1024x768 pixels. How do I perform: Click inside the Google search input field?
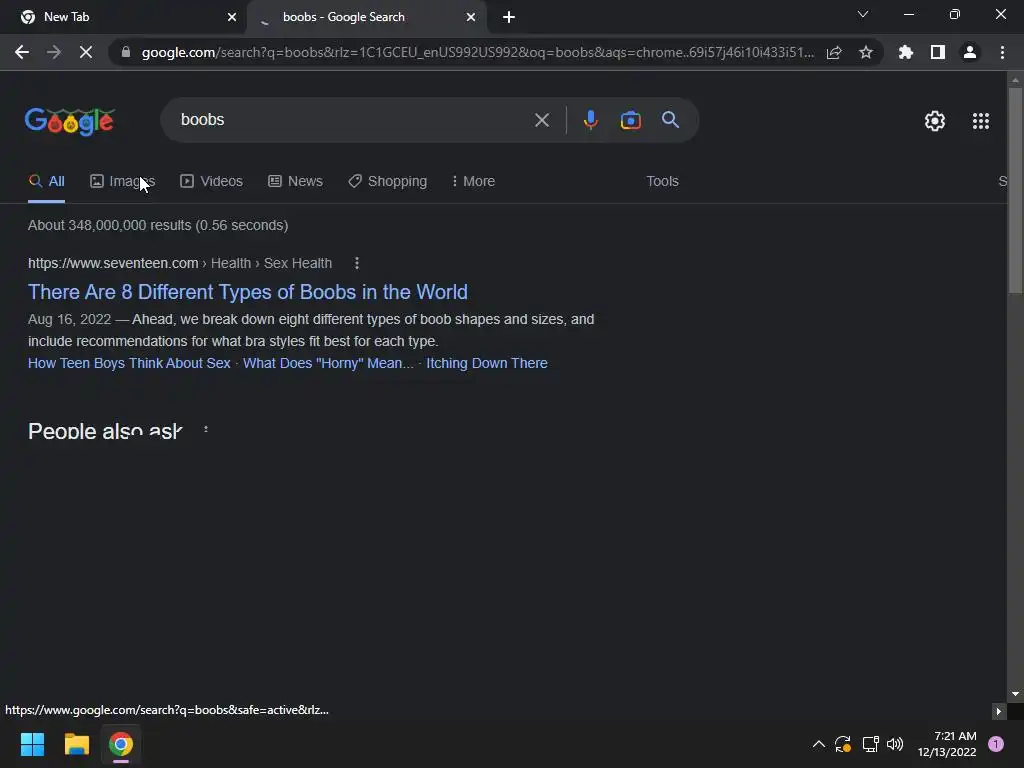[353, 120]
